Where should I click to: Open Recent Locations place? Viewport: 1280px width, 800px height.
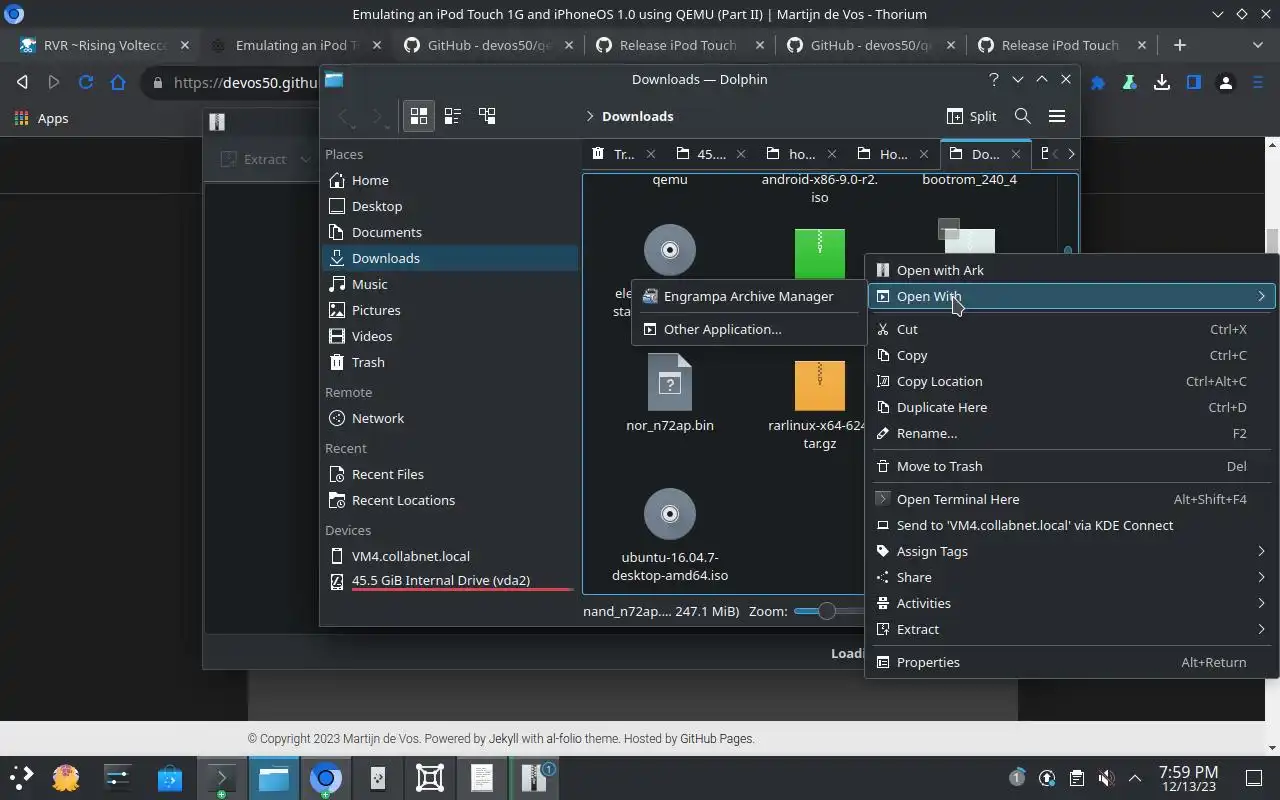coord(450,500)
